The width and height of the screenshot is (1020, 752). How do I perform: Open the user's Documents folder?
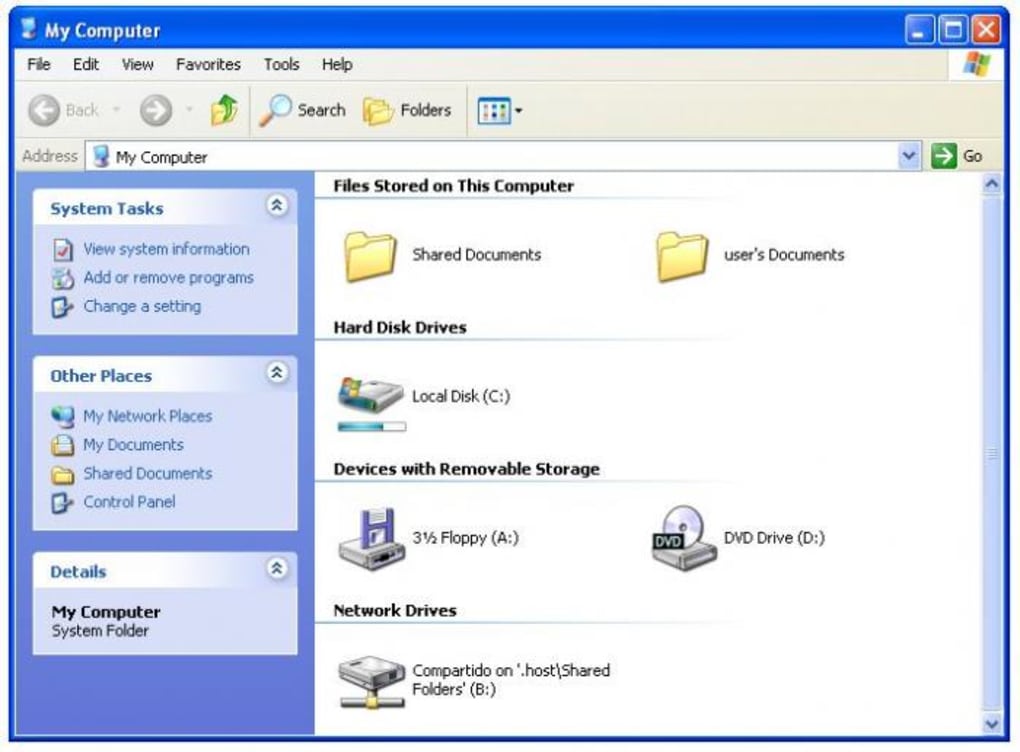tap(681, 254)
